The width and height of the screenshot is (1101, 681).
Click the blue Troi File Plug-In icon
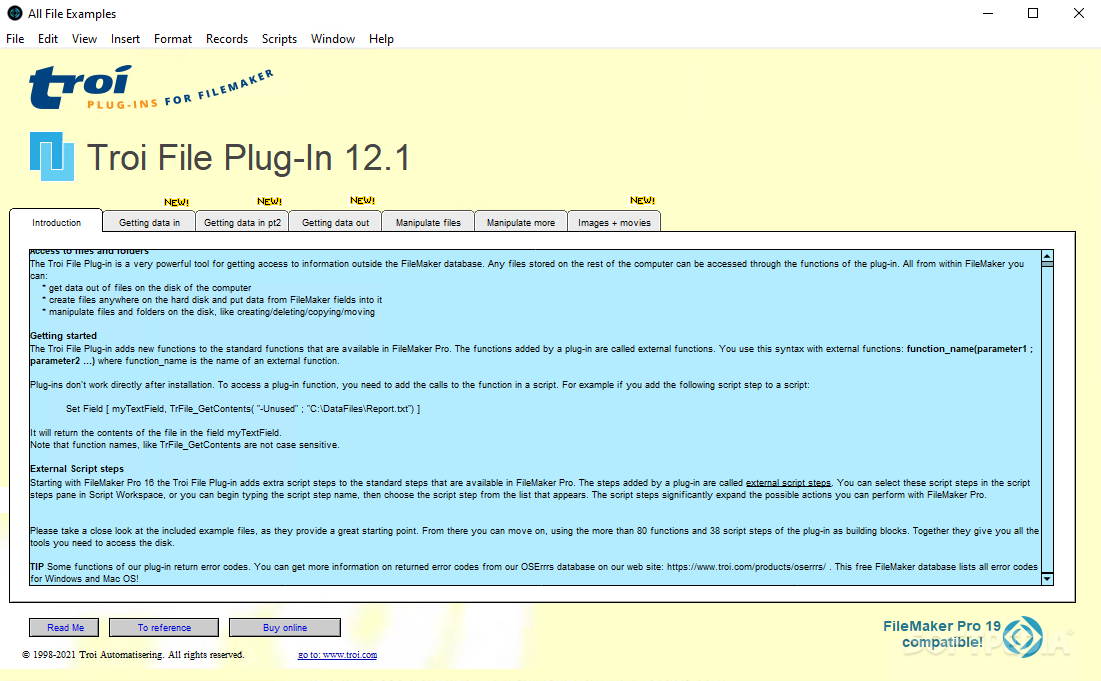pos(52,156)
